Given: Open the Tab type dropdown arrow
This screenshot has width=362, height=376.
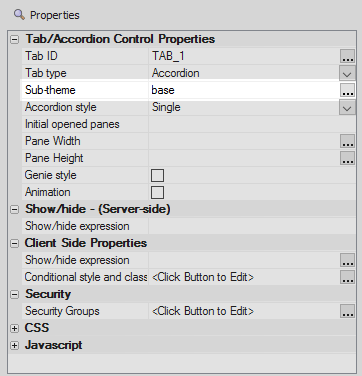Looking at the screenshot, I should (347, 73).
